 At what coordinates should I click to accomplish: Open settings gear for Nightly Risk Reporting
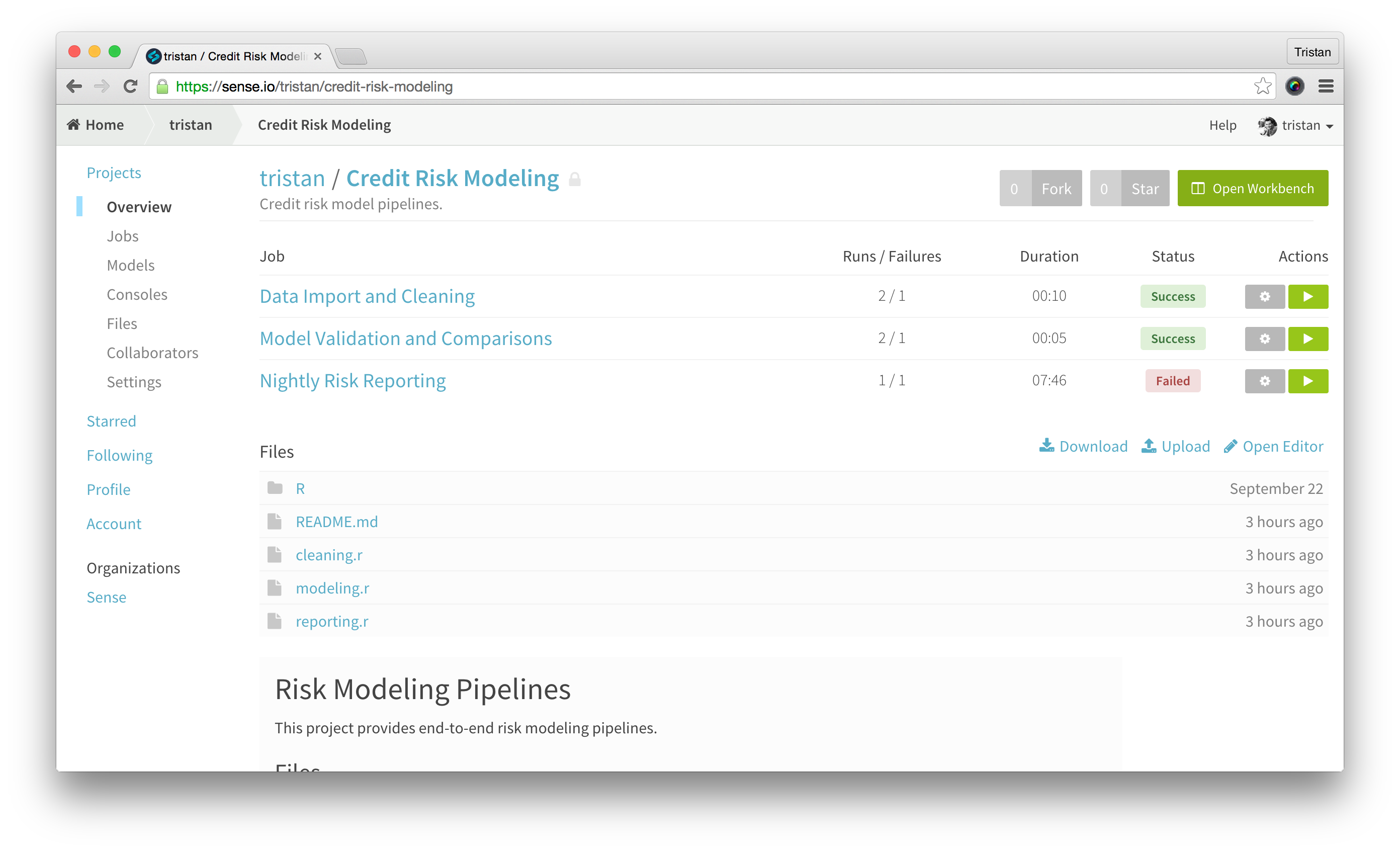tap(1264, 381)
